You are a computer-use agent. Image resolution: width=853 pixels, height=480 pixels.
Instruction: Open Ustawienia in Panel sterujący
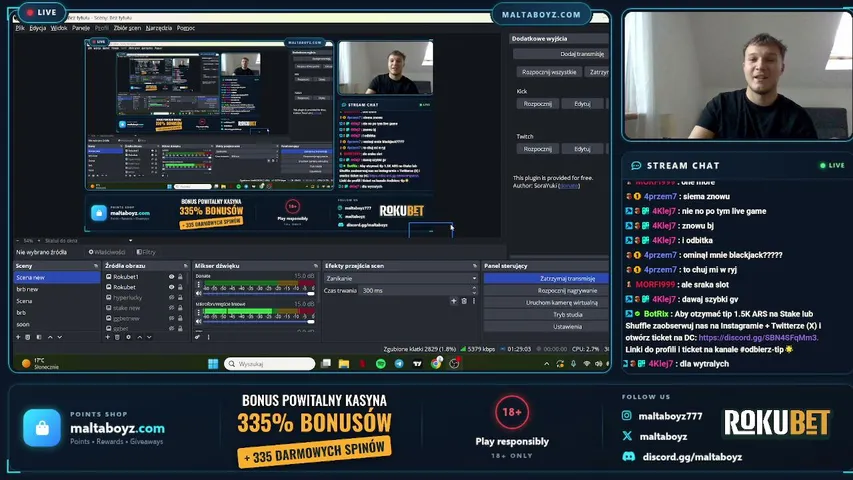click(x=546, y=327)
